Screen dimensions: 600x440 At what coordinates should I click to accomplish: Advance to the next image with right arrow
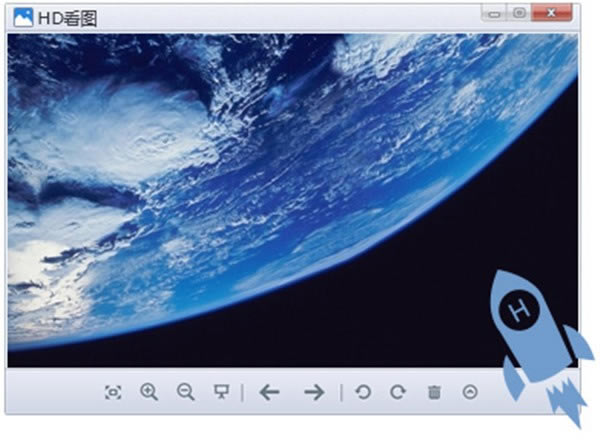tap(315, 392)
